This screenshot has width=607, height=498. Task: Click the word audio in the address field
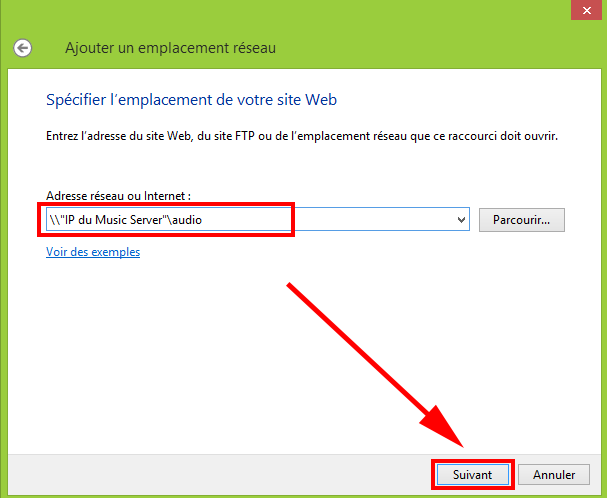point(187,220)
